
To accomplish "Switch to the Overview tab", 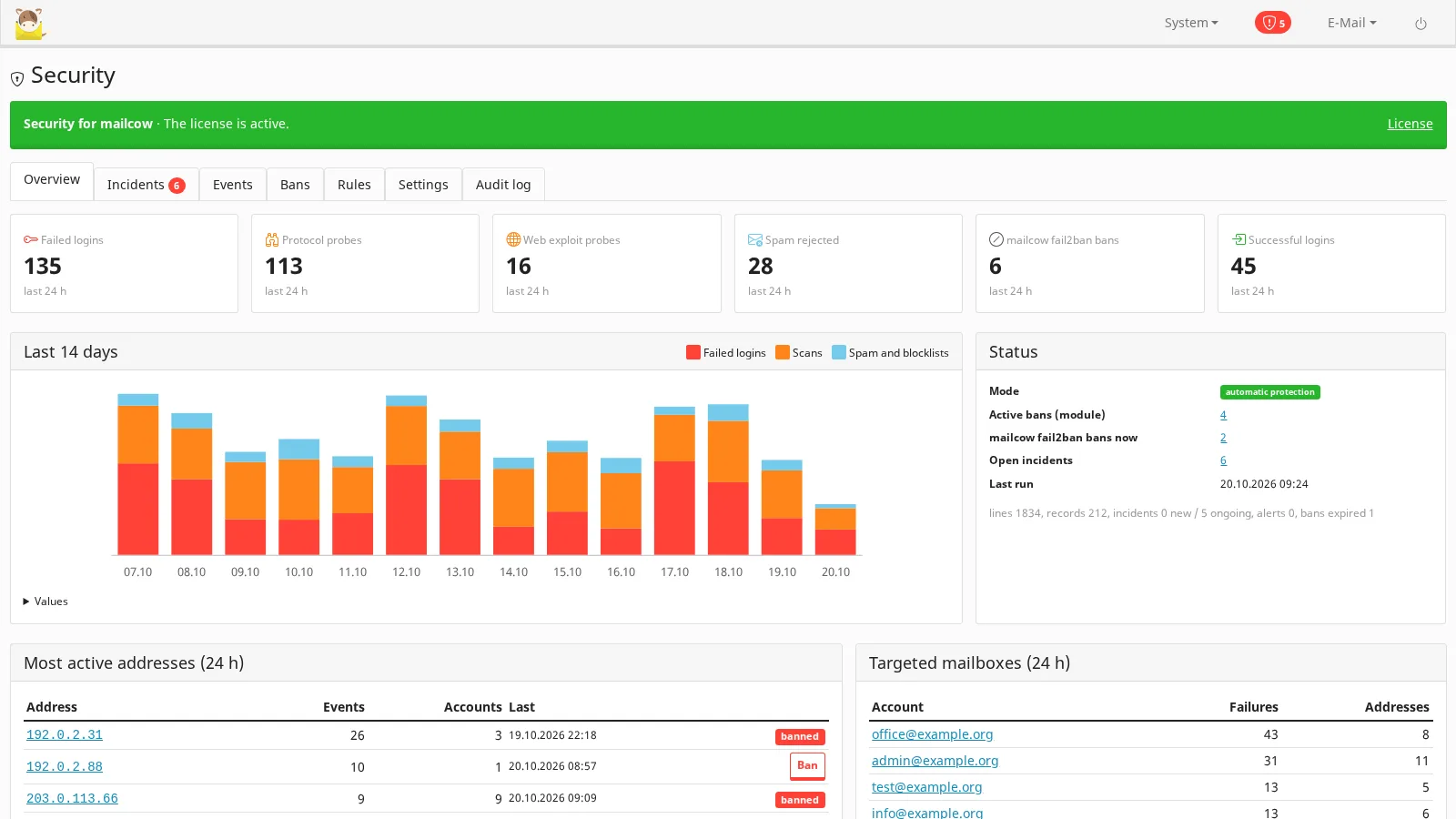I will [52, 180].
